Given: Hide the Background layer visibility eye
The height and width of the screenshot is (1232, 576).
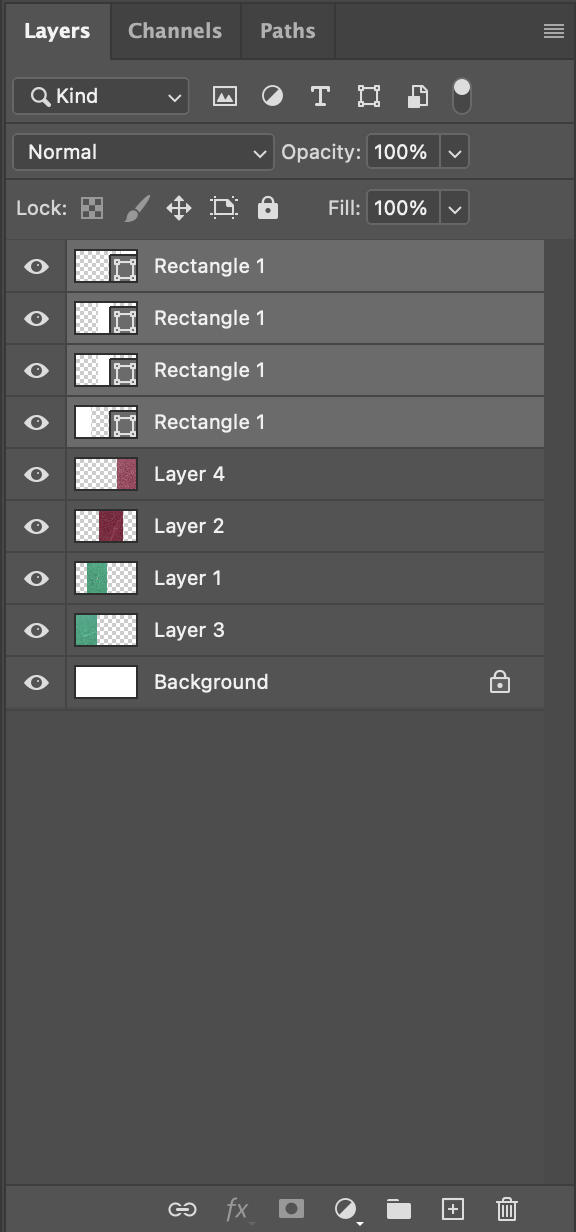Looking at the screenshot, I should (36, 682).
